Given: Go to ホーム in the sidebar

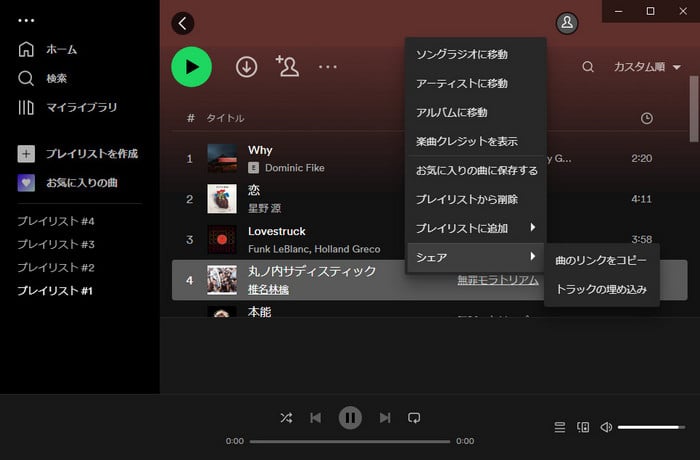Looking at the screenshot, I should click(x=47, y=49).
